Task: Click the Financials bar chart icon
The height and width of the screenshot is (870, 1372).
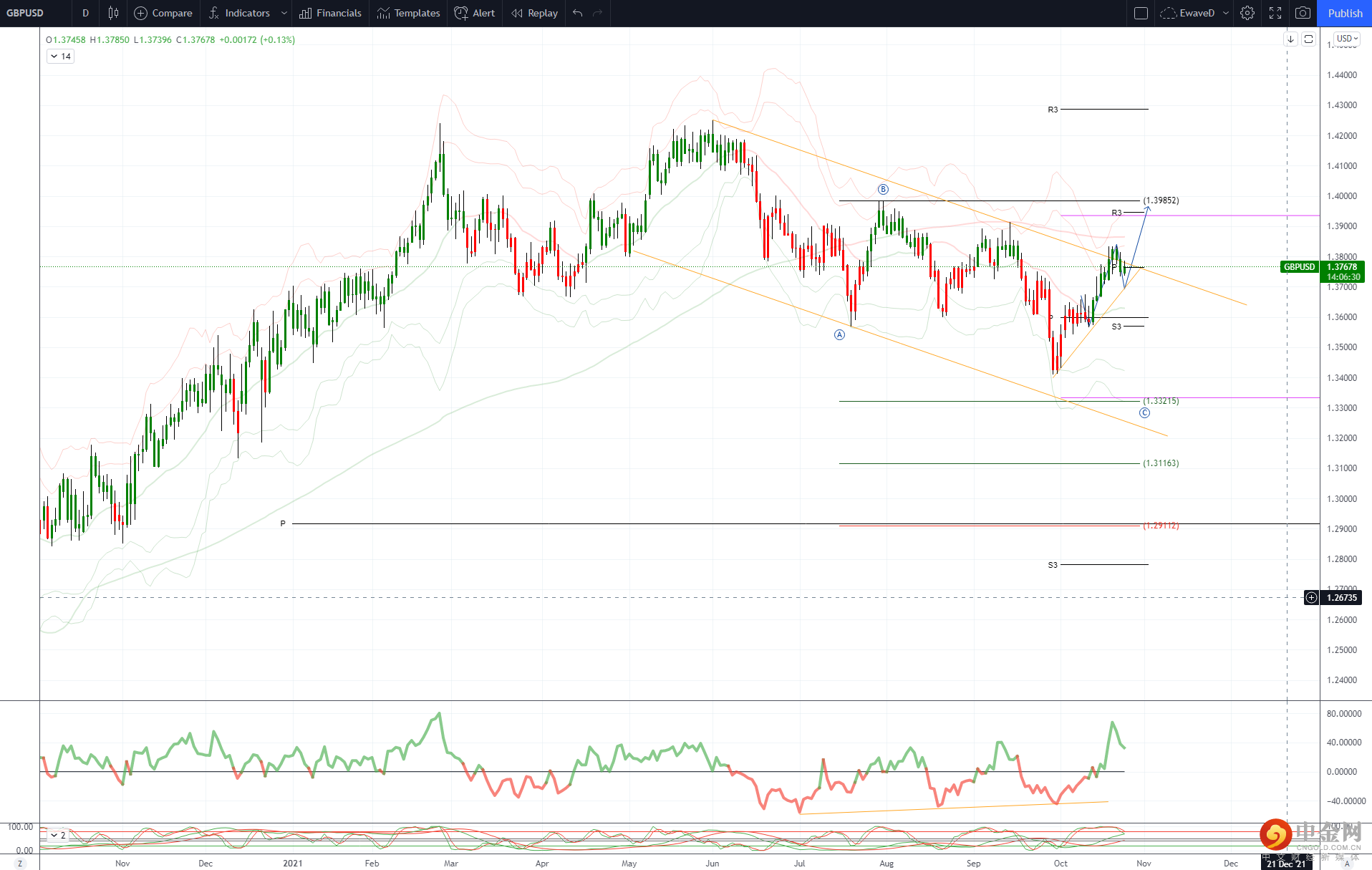Action: 306,13
